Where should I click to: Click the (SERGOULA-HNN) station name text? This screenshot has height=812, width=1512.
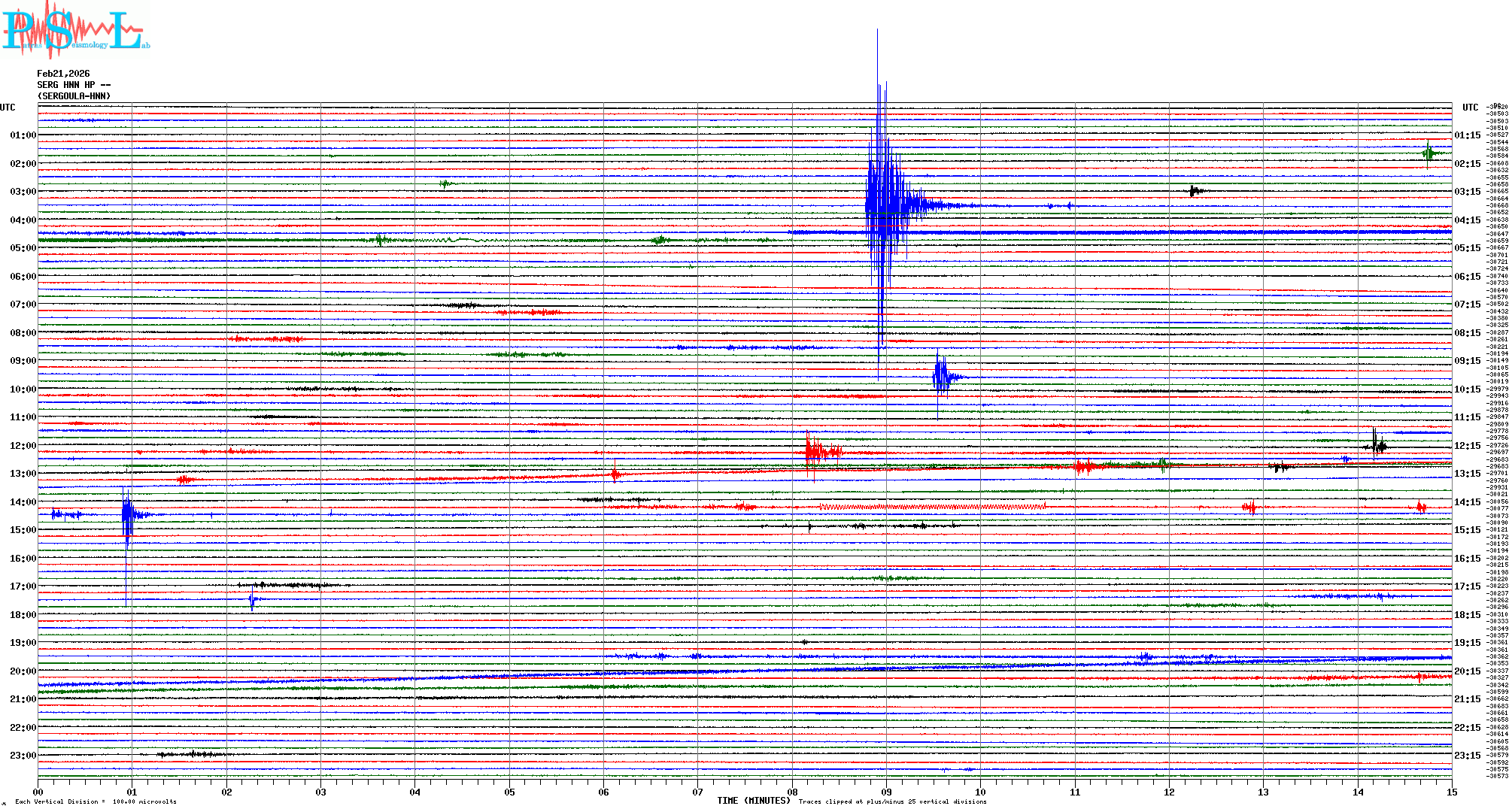74,96
